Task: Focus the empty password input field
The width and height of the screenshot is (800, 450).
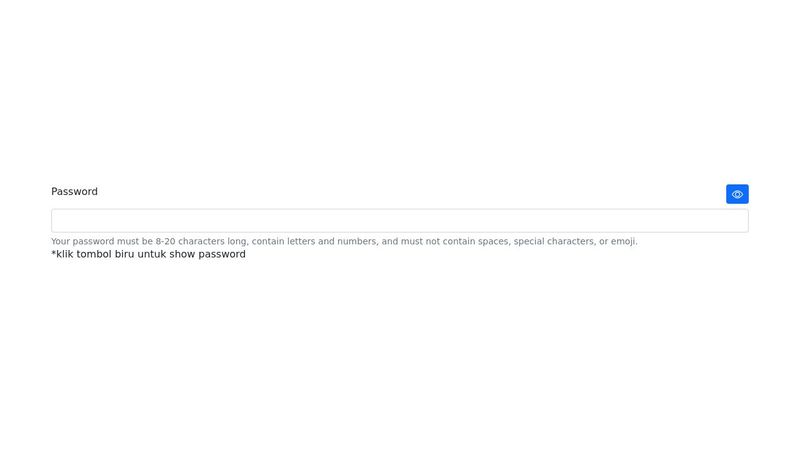Action: pyautogui.click(x=399, y=220)
